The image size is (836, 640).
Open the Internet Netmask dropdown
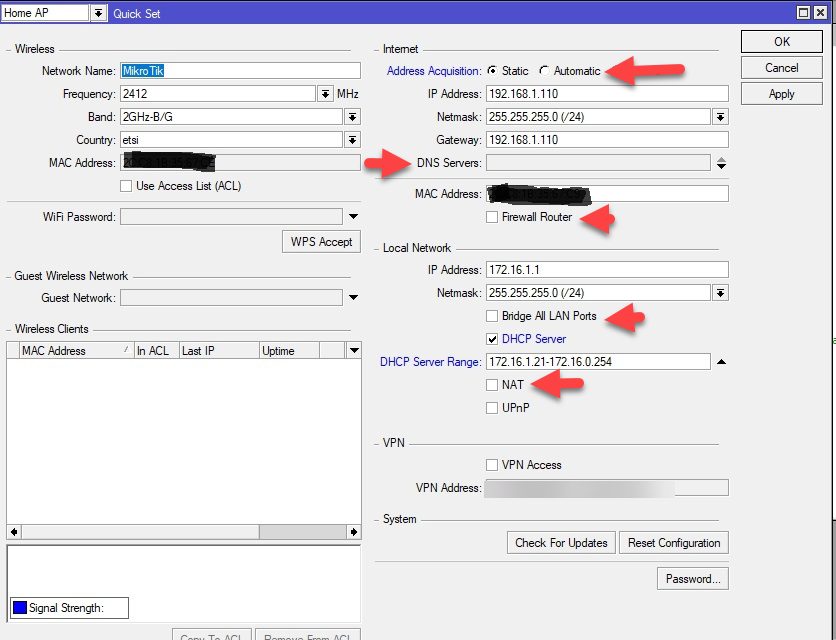720,117
